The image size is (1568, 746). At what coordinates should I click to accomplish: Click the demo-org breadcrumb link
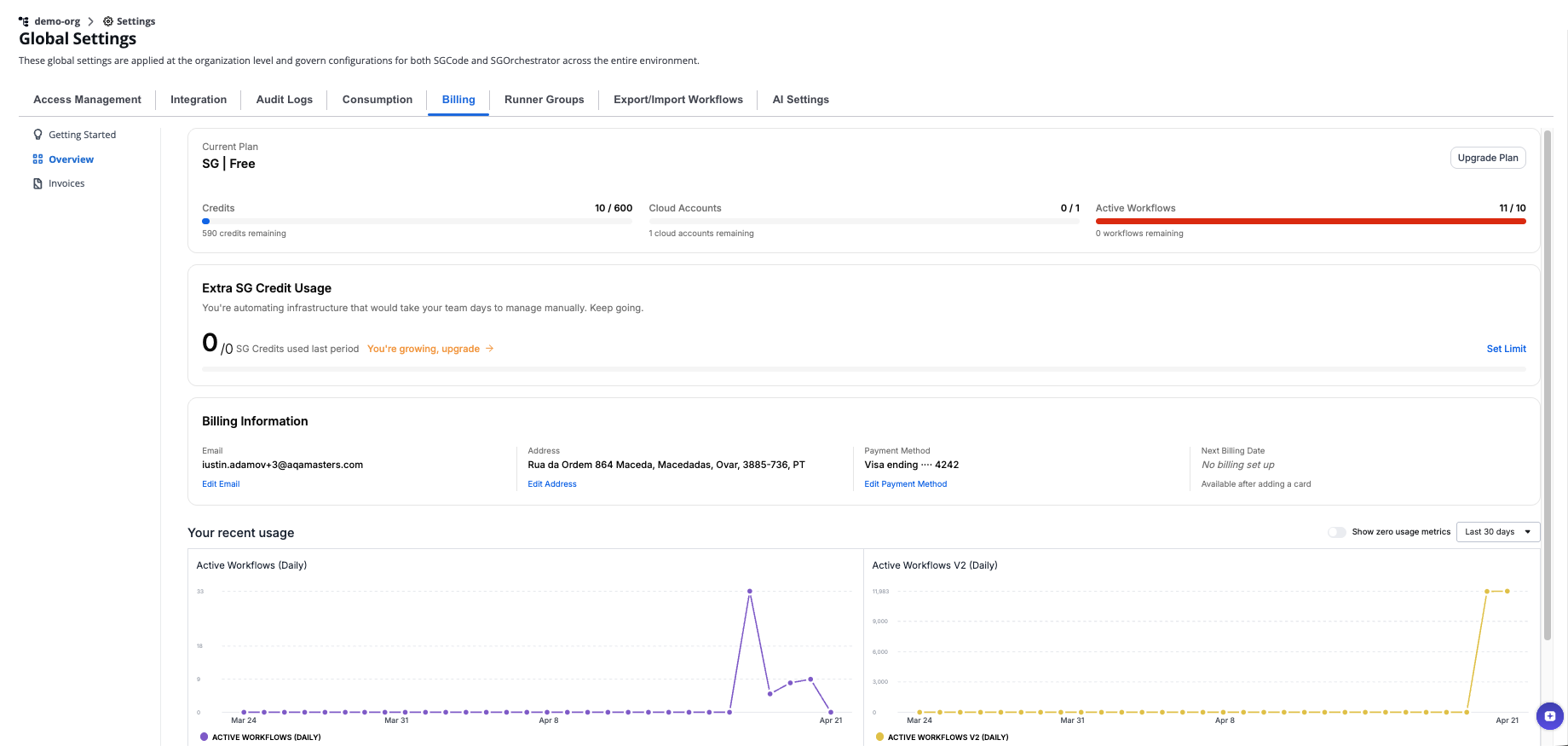(x=57, y=21)
